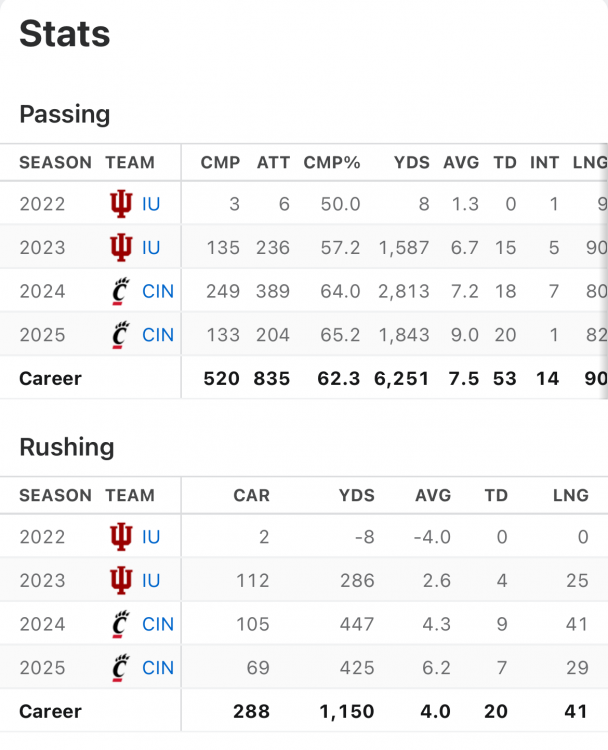Image resolution: width=608 pixels, height=750 pixels.
Task: Click the CMP% column header in Passing
Action: point(332,162)
